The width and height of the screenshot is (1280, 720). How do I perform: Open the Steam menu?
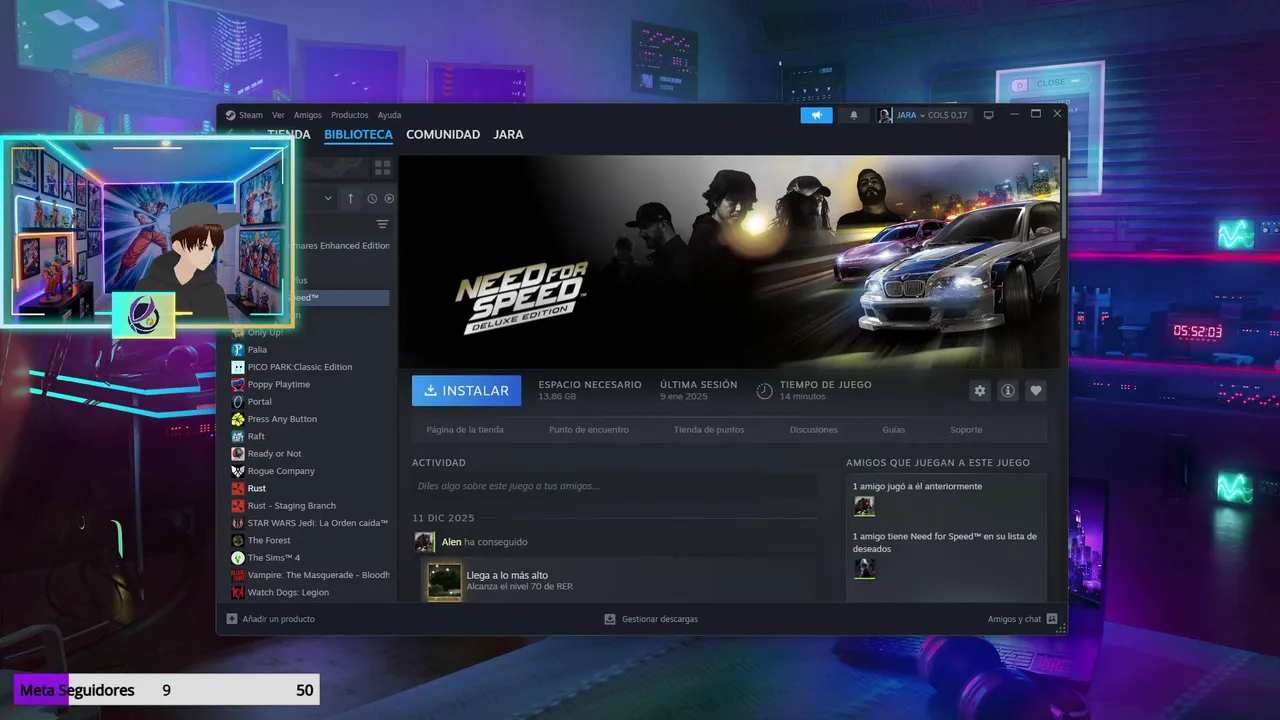[251, 115]
